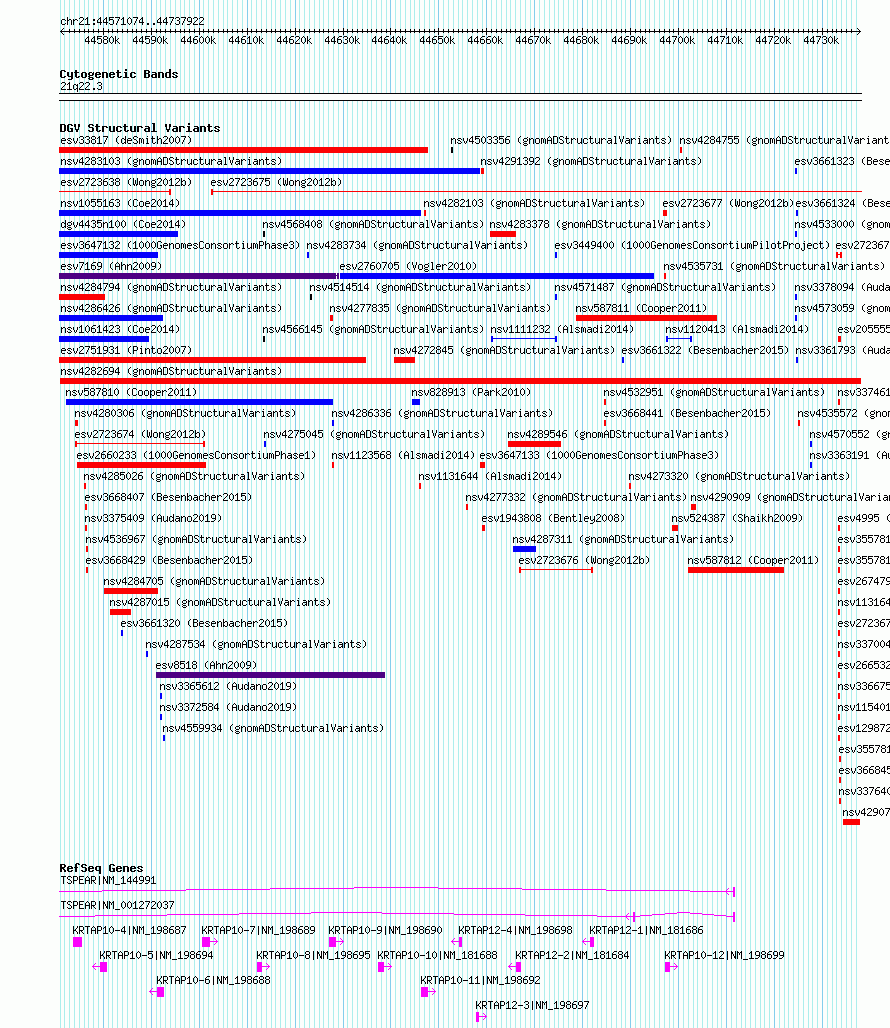
Task: Click nsv4285026 variant label
Action: [194, 476]
